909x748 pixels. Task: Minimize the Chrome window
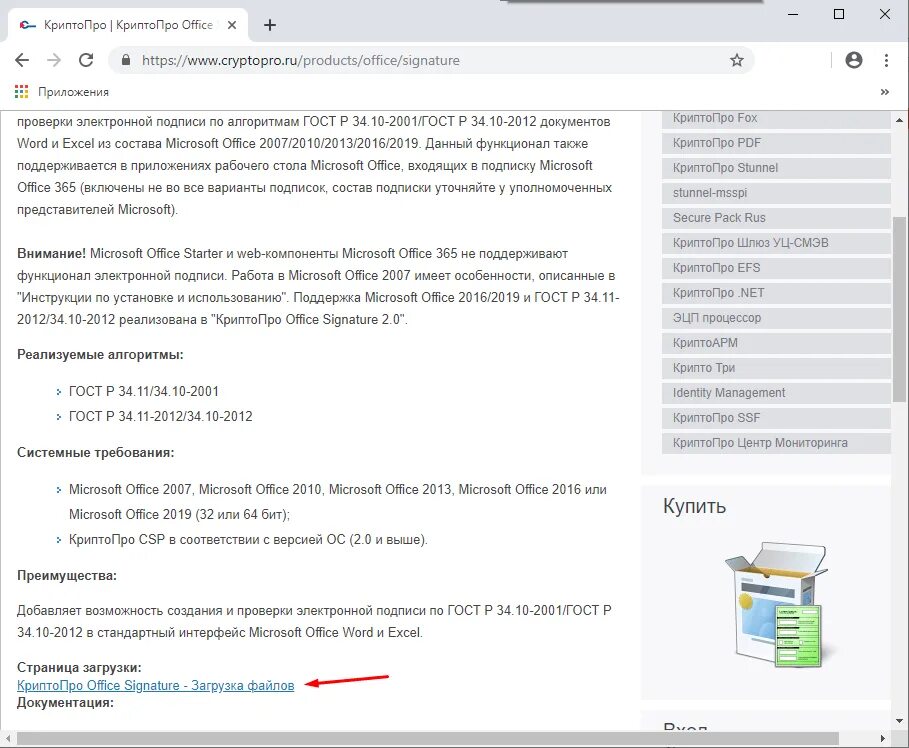(793, 14)
